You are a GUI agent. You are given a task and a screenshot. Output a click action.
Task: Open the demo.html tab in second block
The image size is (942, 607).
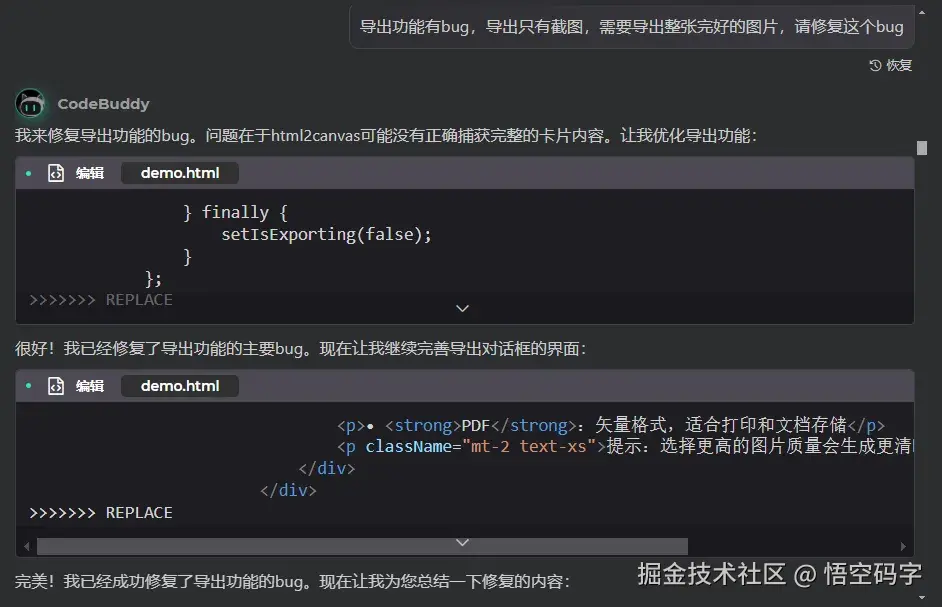point(179,385)
